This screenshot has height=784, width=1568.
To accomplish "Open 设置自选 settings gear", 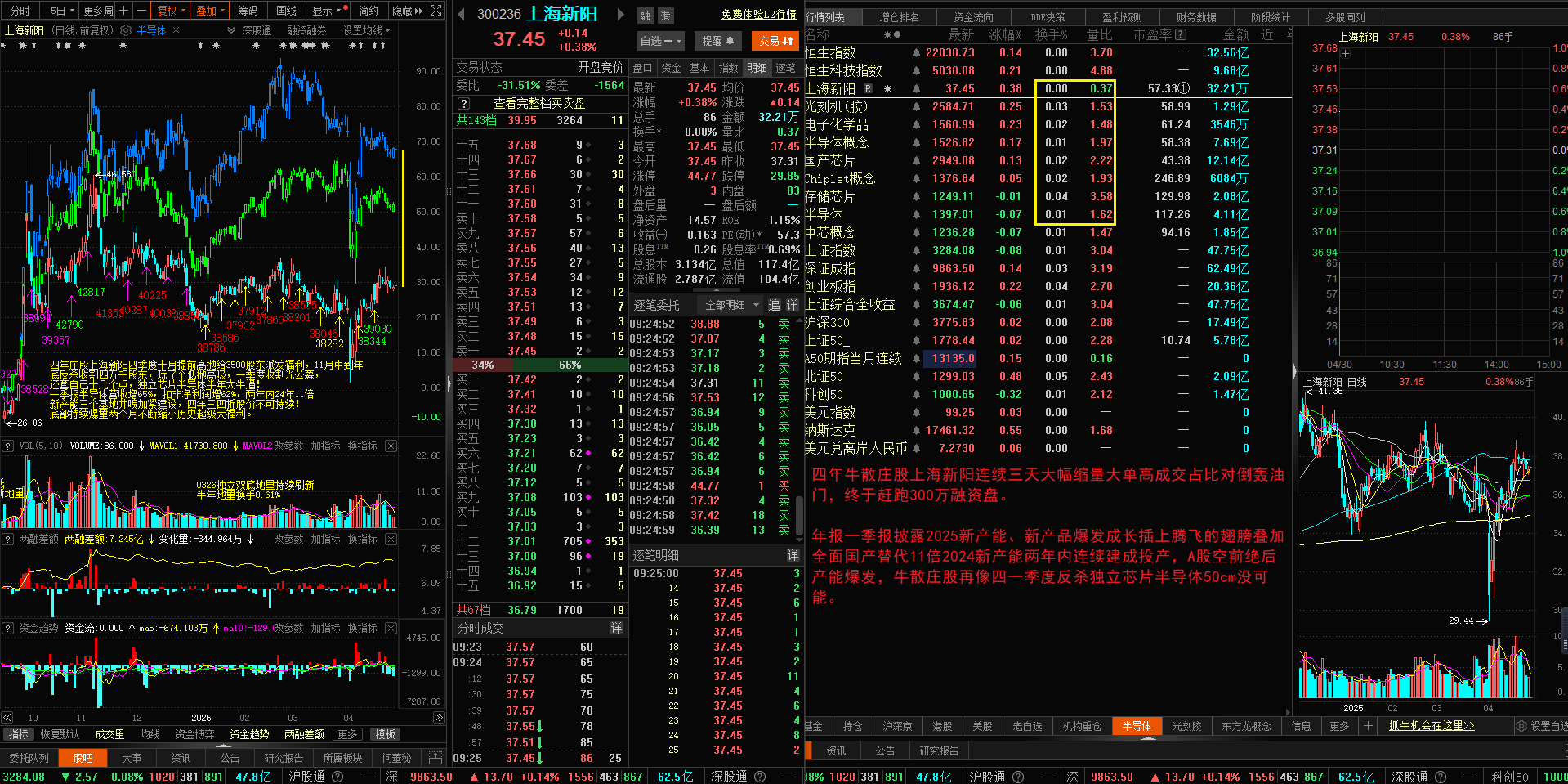I will pos(1543,726).
